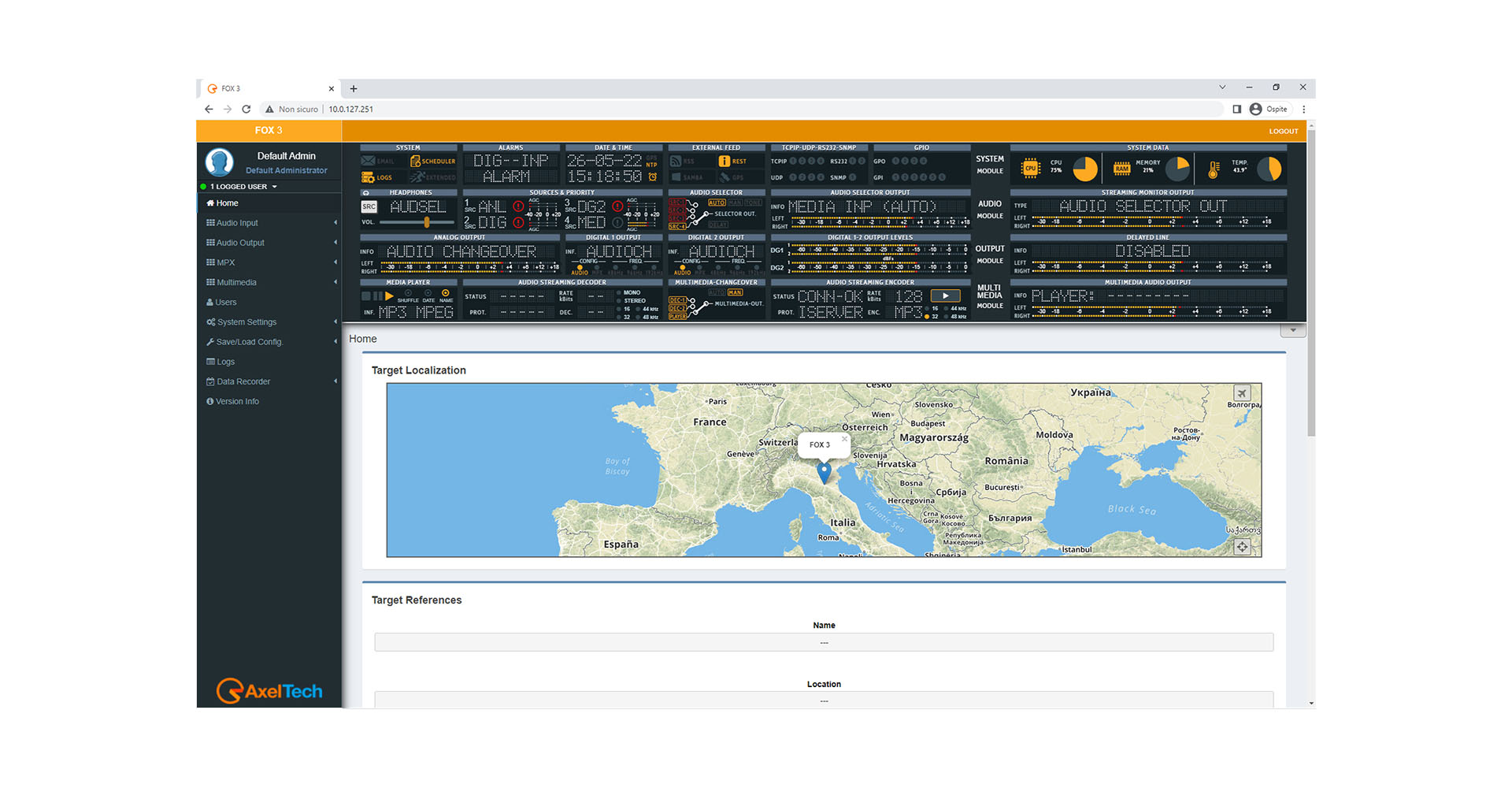Open Version Info in the sidebar
Screen dimensions: 1512x788
(x=237, y=402)
